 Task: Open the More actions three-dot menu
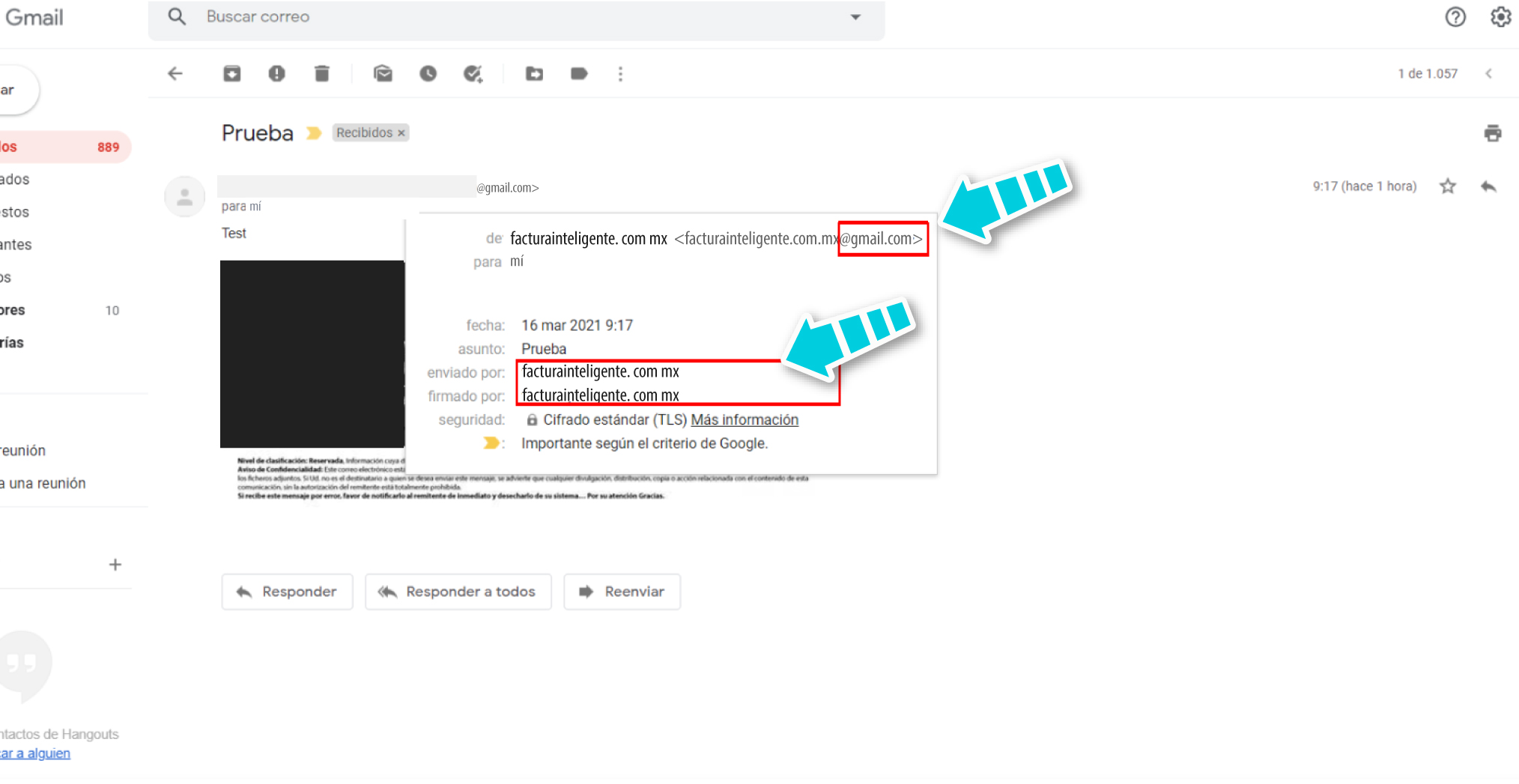point(620,73)
